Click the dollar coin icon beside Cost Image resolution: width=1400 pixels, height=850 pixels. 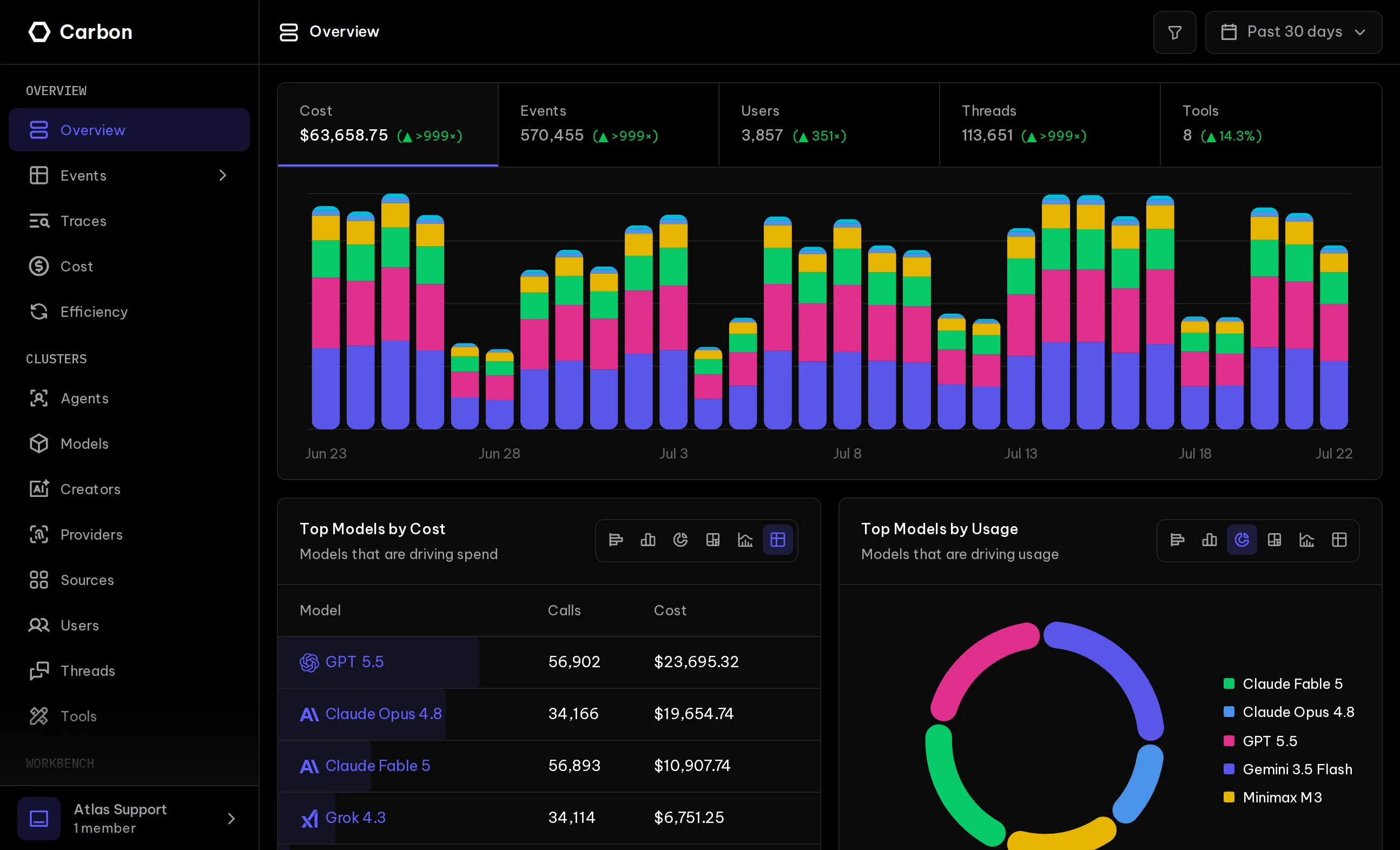[38, 266]
